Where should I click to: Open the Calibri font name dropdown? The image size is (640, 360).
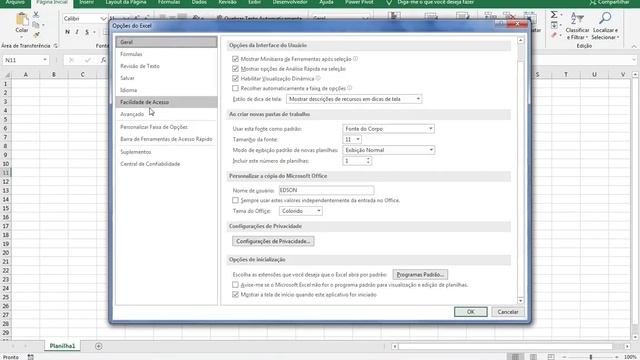104,19
